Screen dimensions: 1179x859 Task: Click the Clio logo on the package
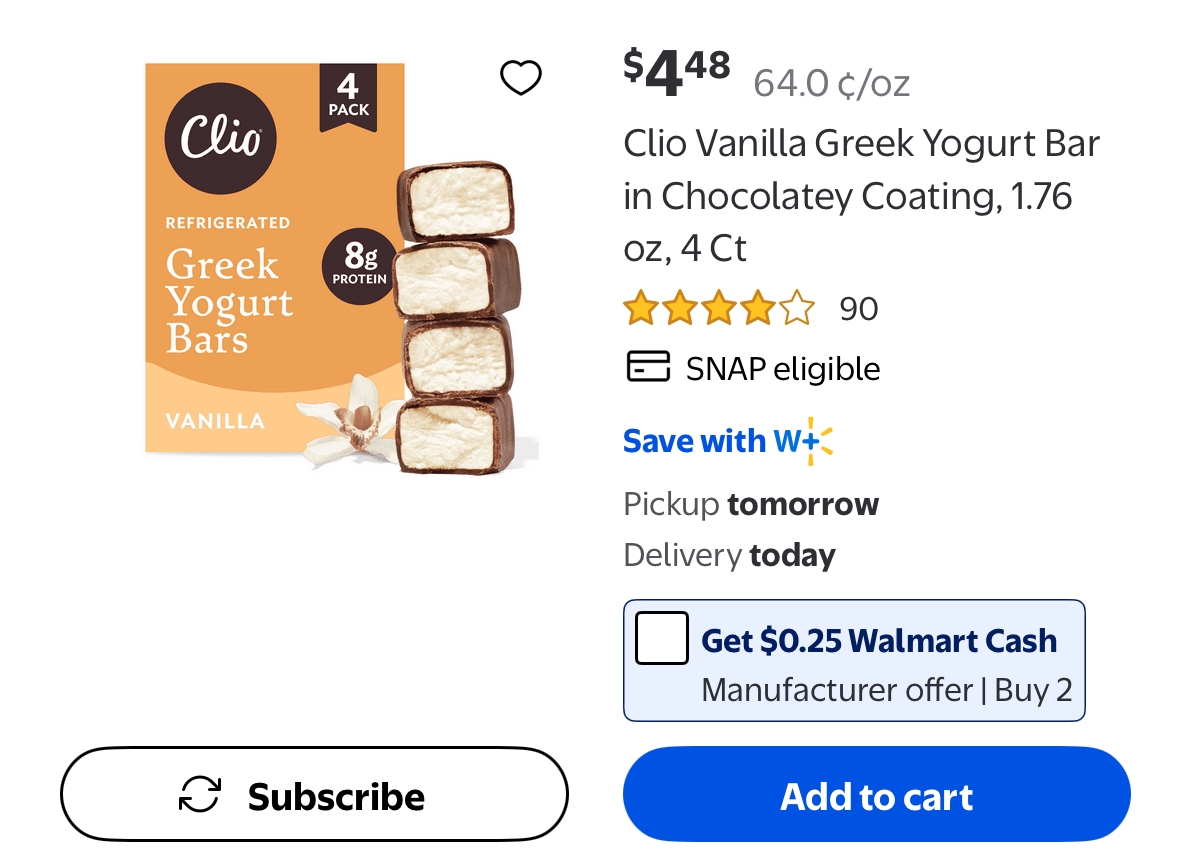(x=220, y=138)
